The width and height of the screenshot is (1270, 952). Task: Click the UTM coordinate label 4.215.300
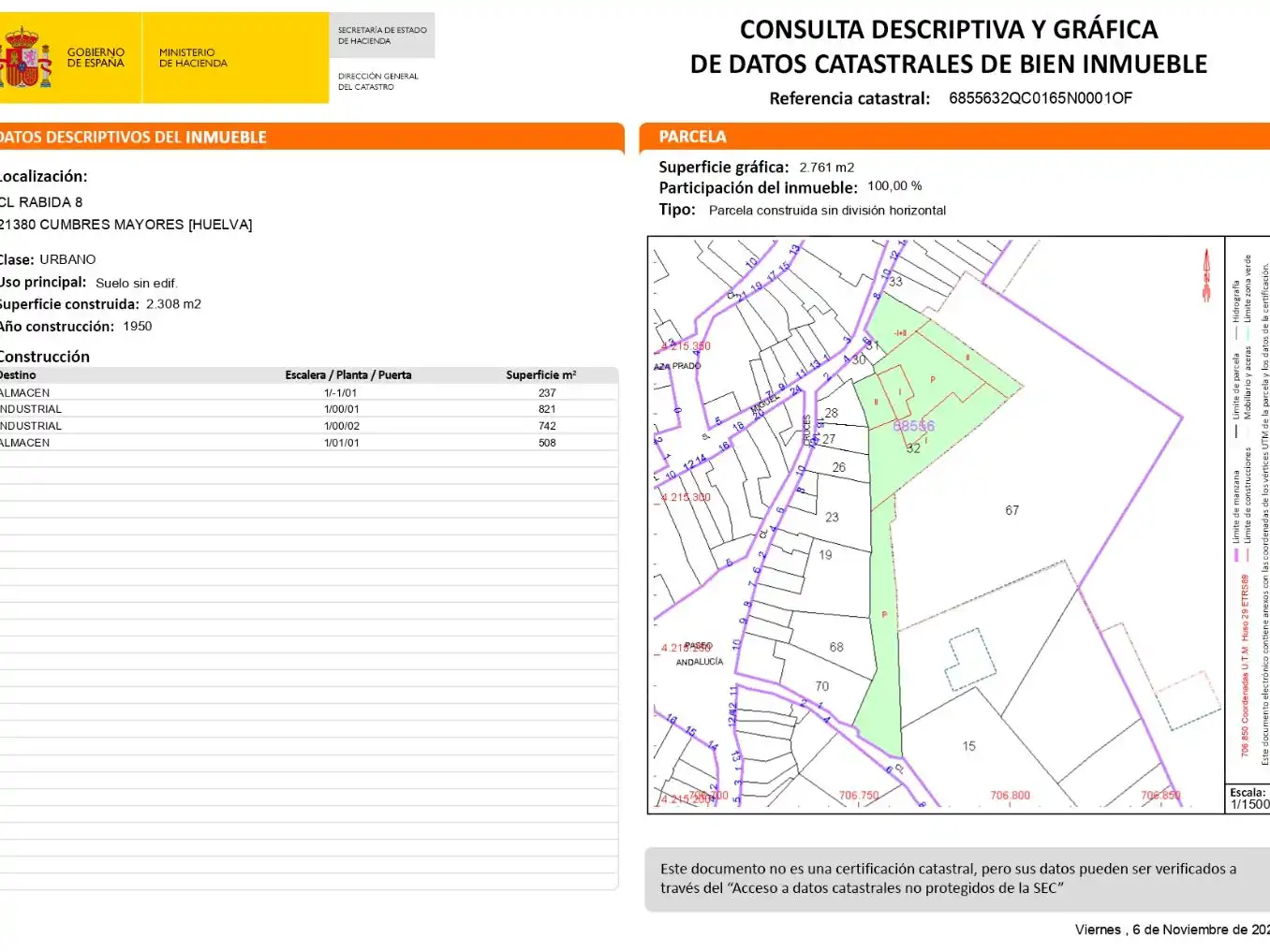(x=686, y=497)
